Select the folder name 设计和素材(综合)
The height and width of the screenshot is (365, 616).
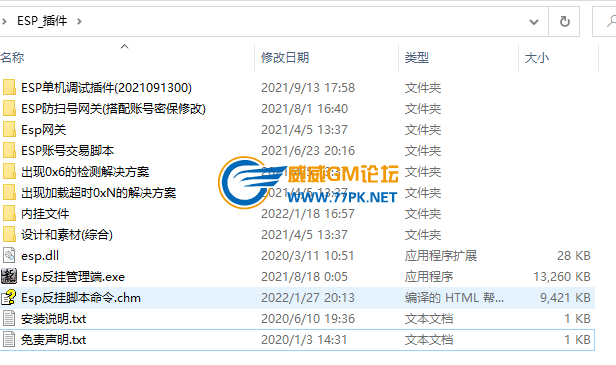pos(67,235)
